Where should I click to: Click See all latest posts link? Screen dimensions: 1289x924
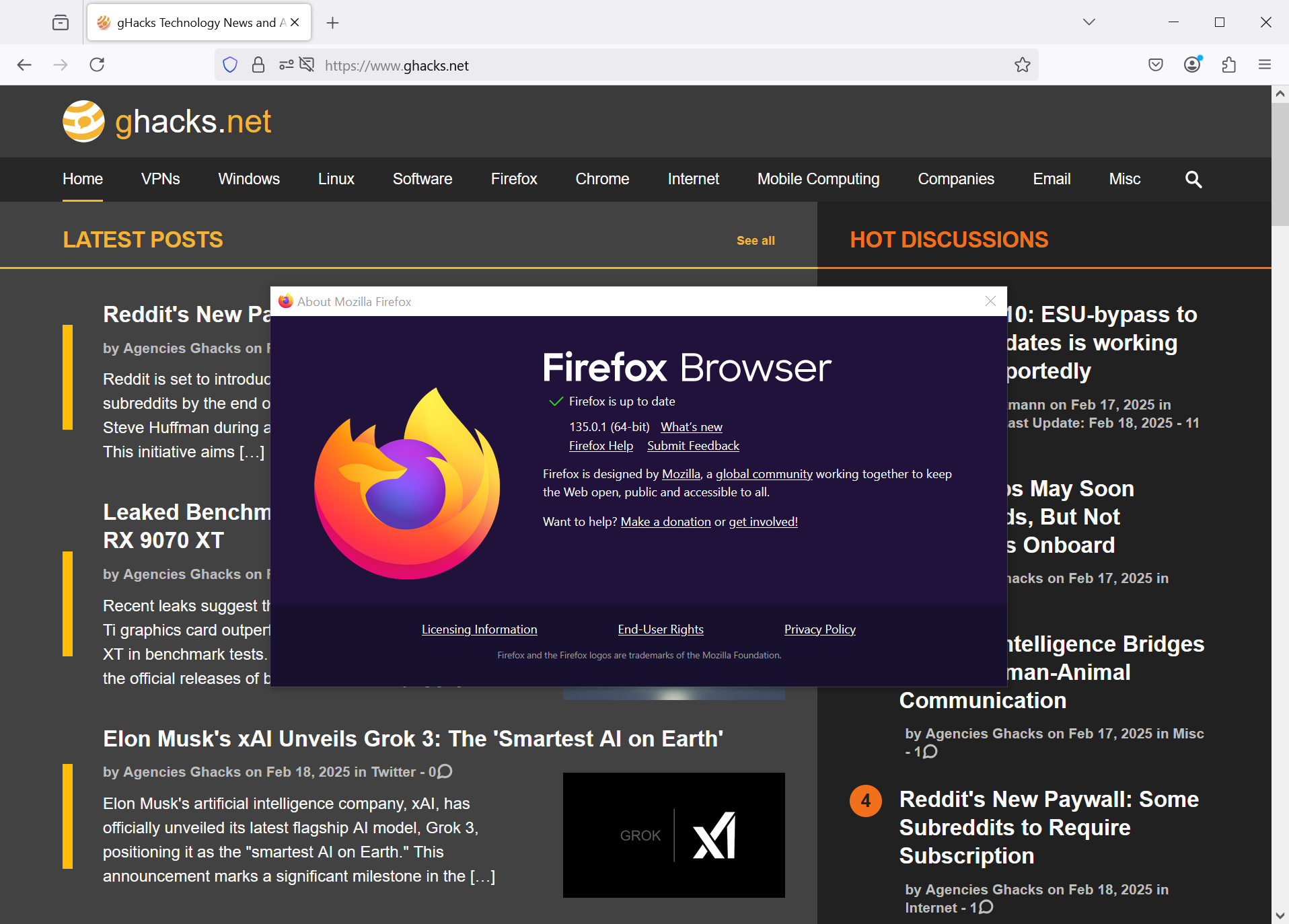pos(756,241)
